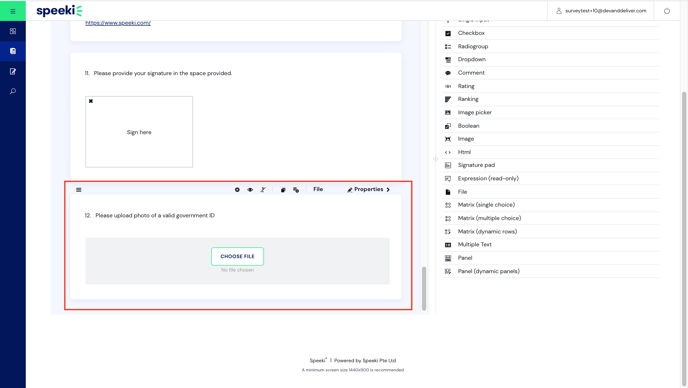Open the edit pencil icon in sidebar
The height and width of the screenshot is (388, 688).
[x=13, y=71]
